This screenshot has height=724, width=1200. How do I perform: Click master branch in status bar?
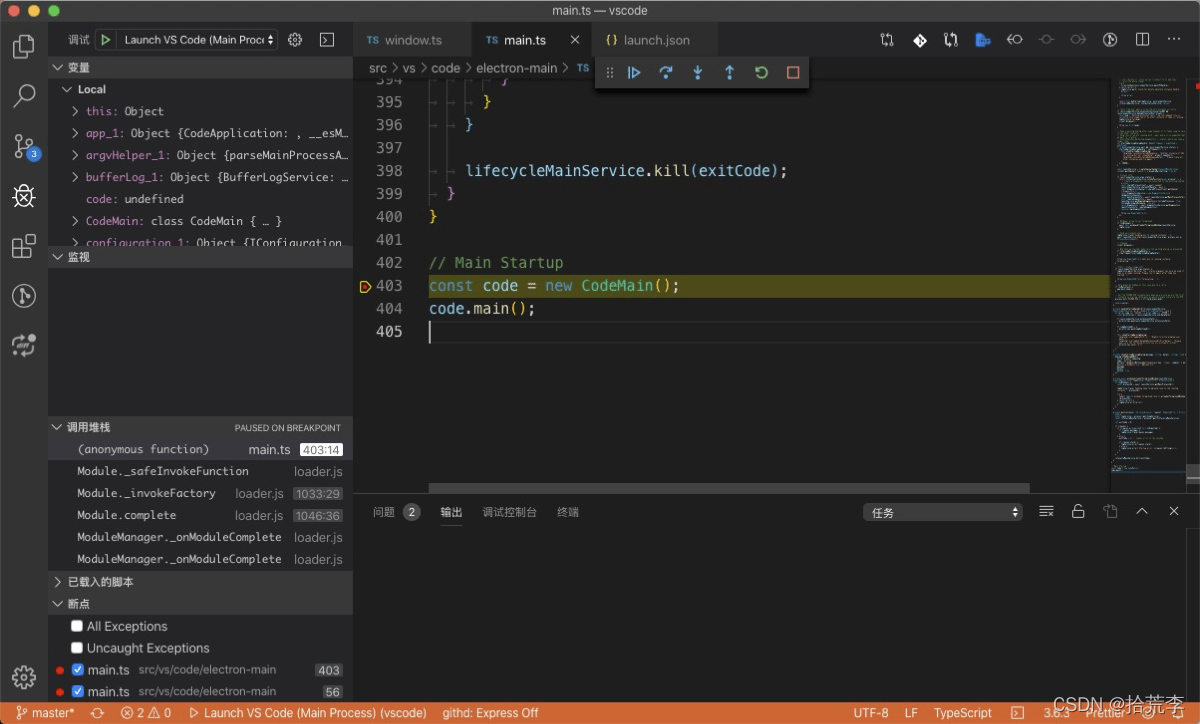click(x=46, y=713)
